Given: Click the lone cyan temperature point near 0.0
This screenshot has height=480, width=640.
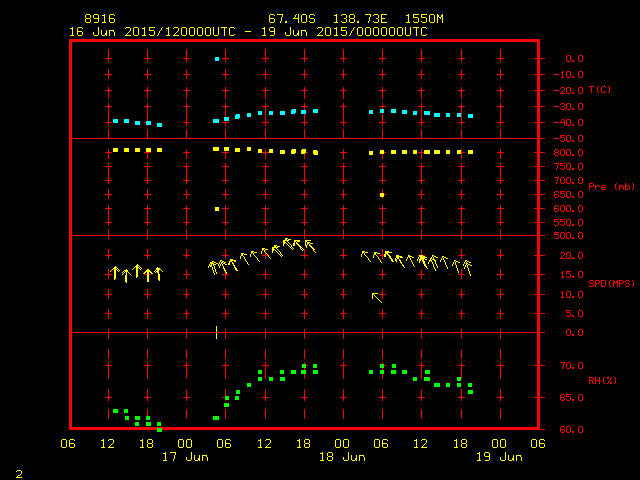Looking at the screenshot, I should [217, 59].
